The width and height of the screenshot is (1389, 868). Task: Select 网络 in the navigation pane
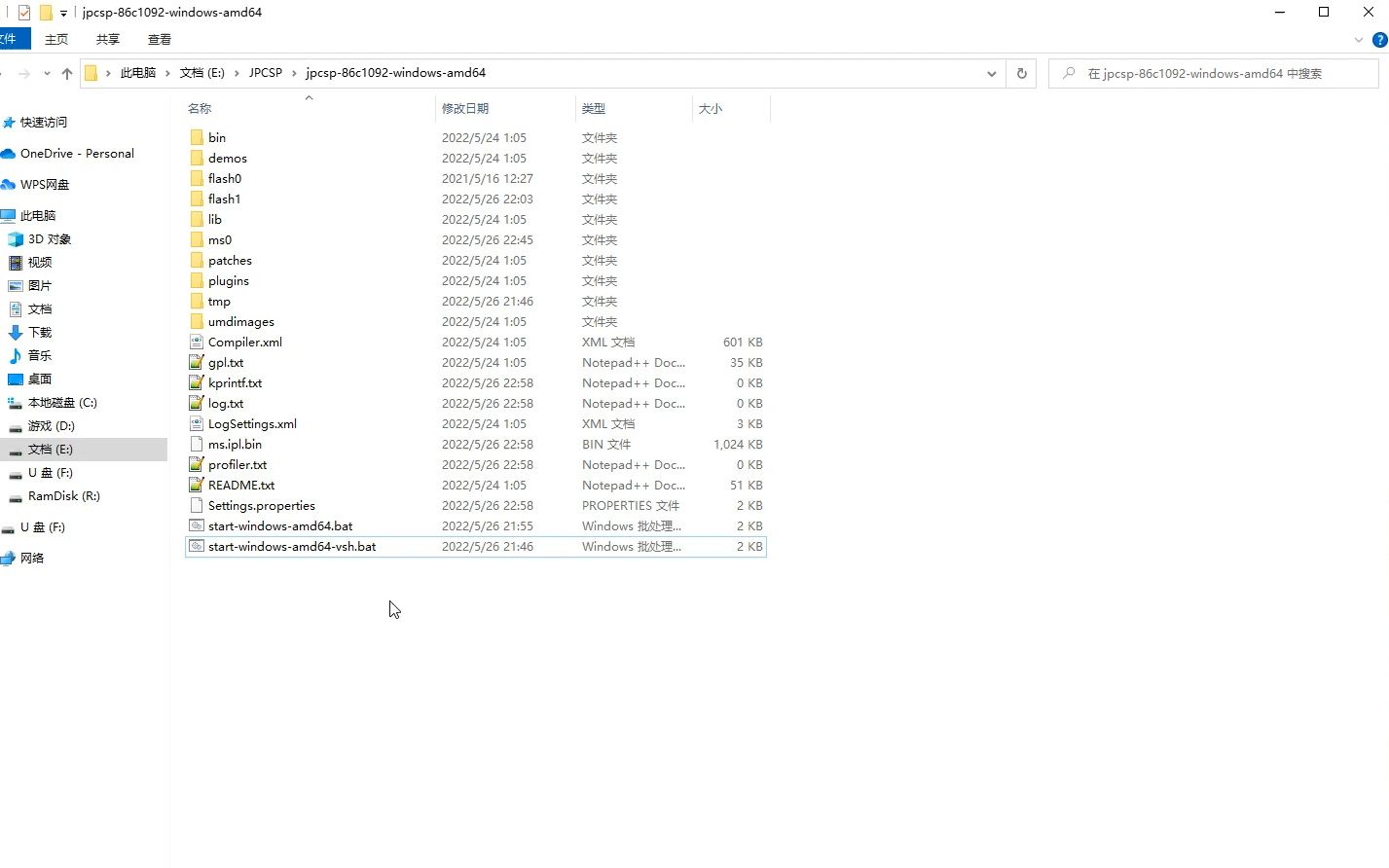coord(32,558)
